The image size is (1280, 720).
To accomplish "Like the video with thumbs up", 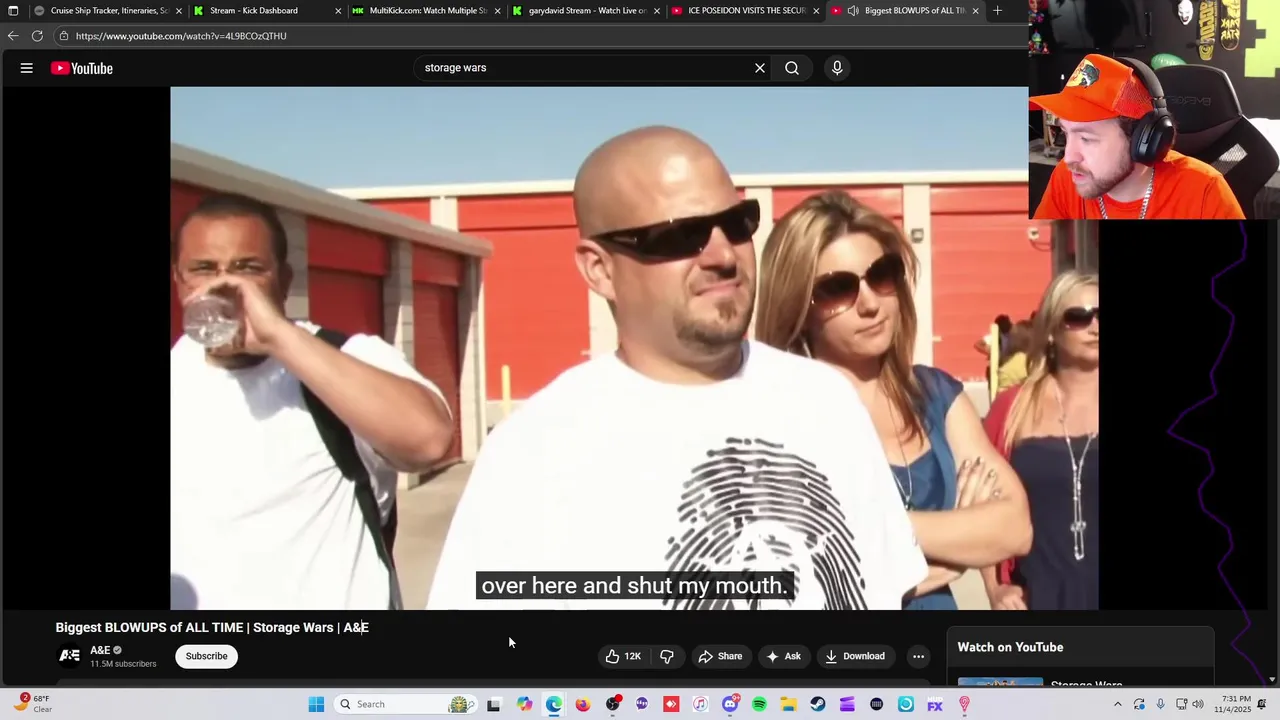I will coord(622,656).
